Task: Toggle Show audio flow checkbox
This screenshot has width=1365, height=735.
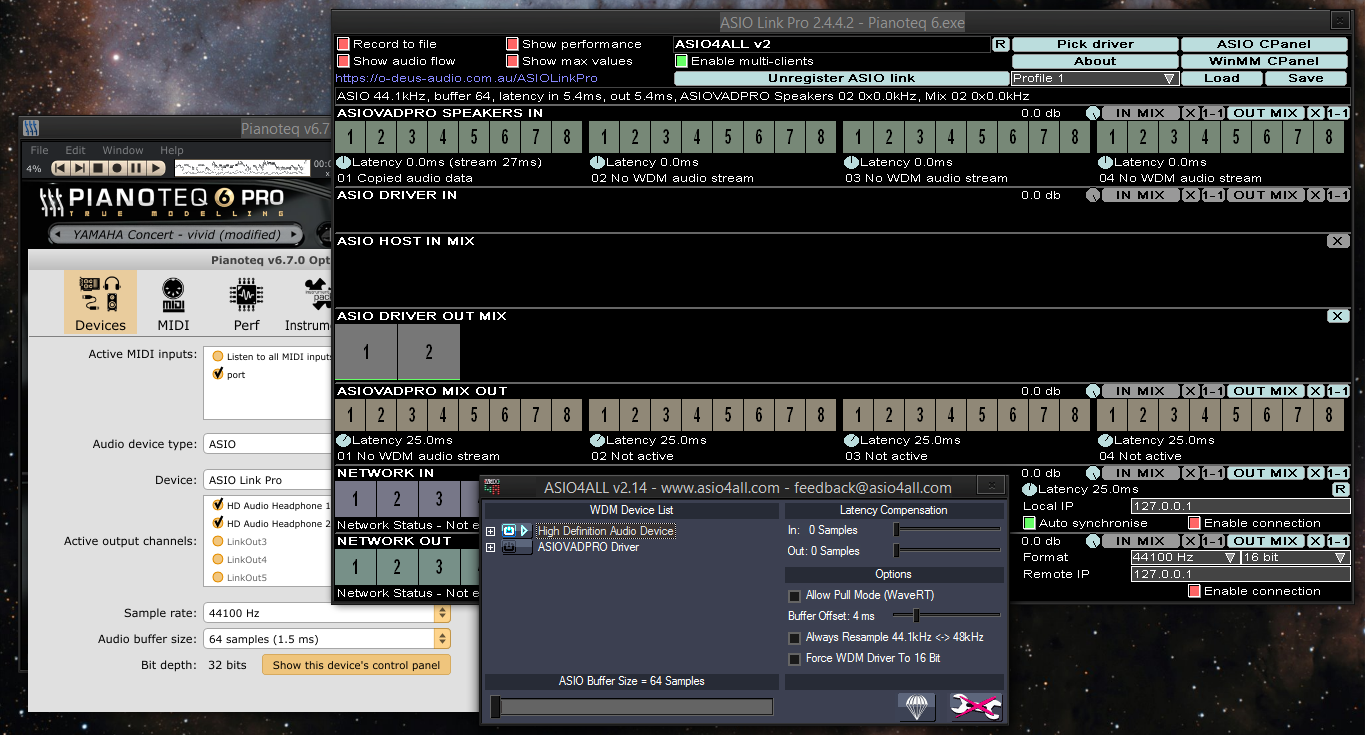Action: (x=343, y=61)
